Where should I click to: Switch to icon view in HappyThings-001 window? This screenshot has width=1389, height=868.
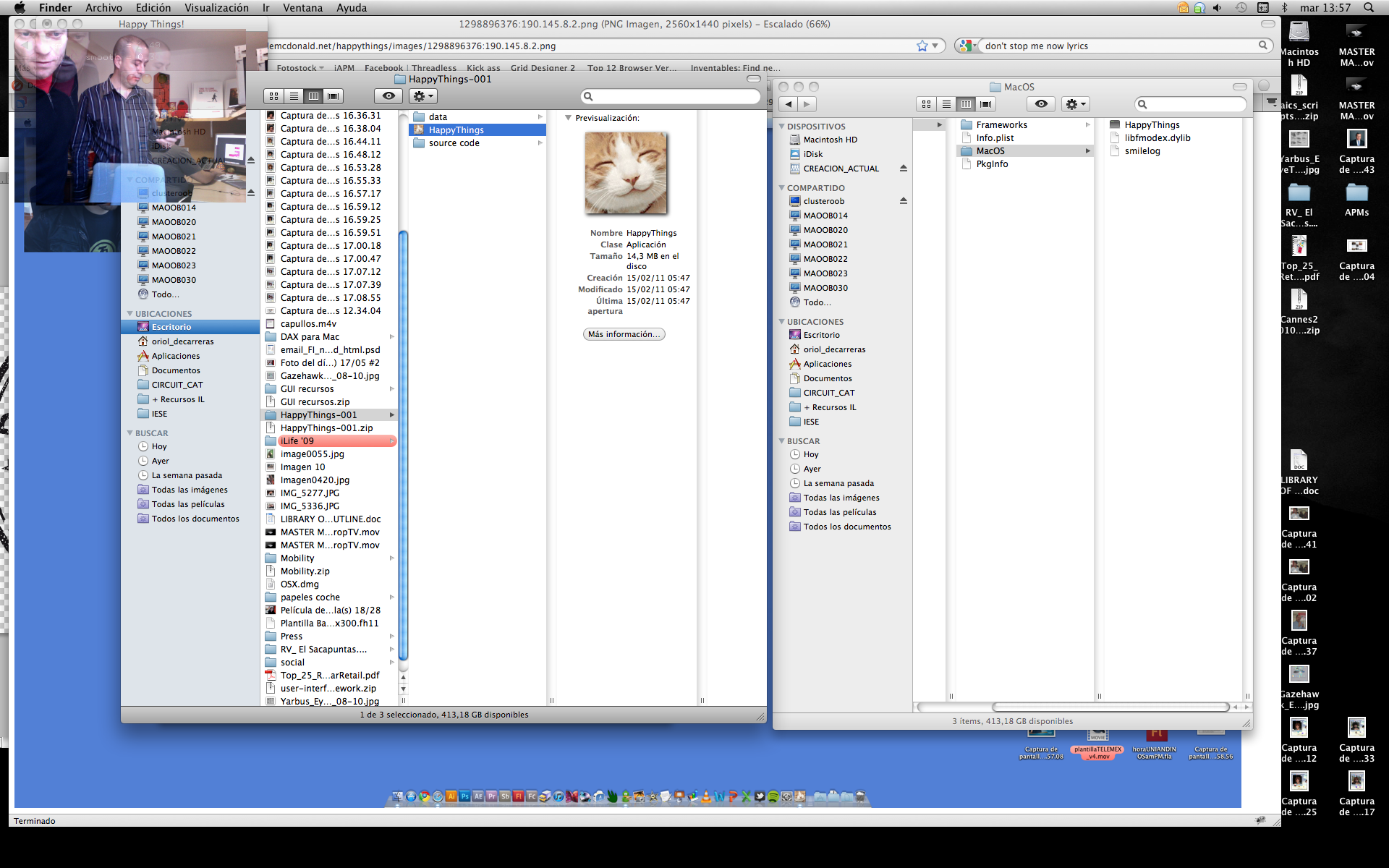(x=273, y=96)
